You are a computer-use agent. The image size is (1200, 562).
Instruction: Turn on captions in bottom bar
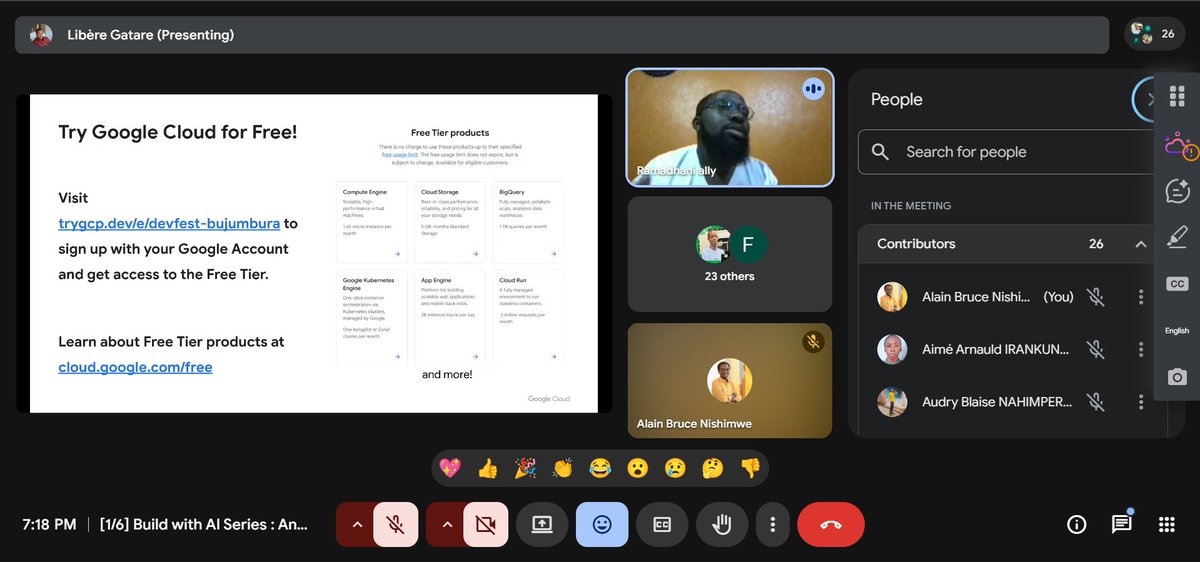pos(661,524)
